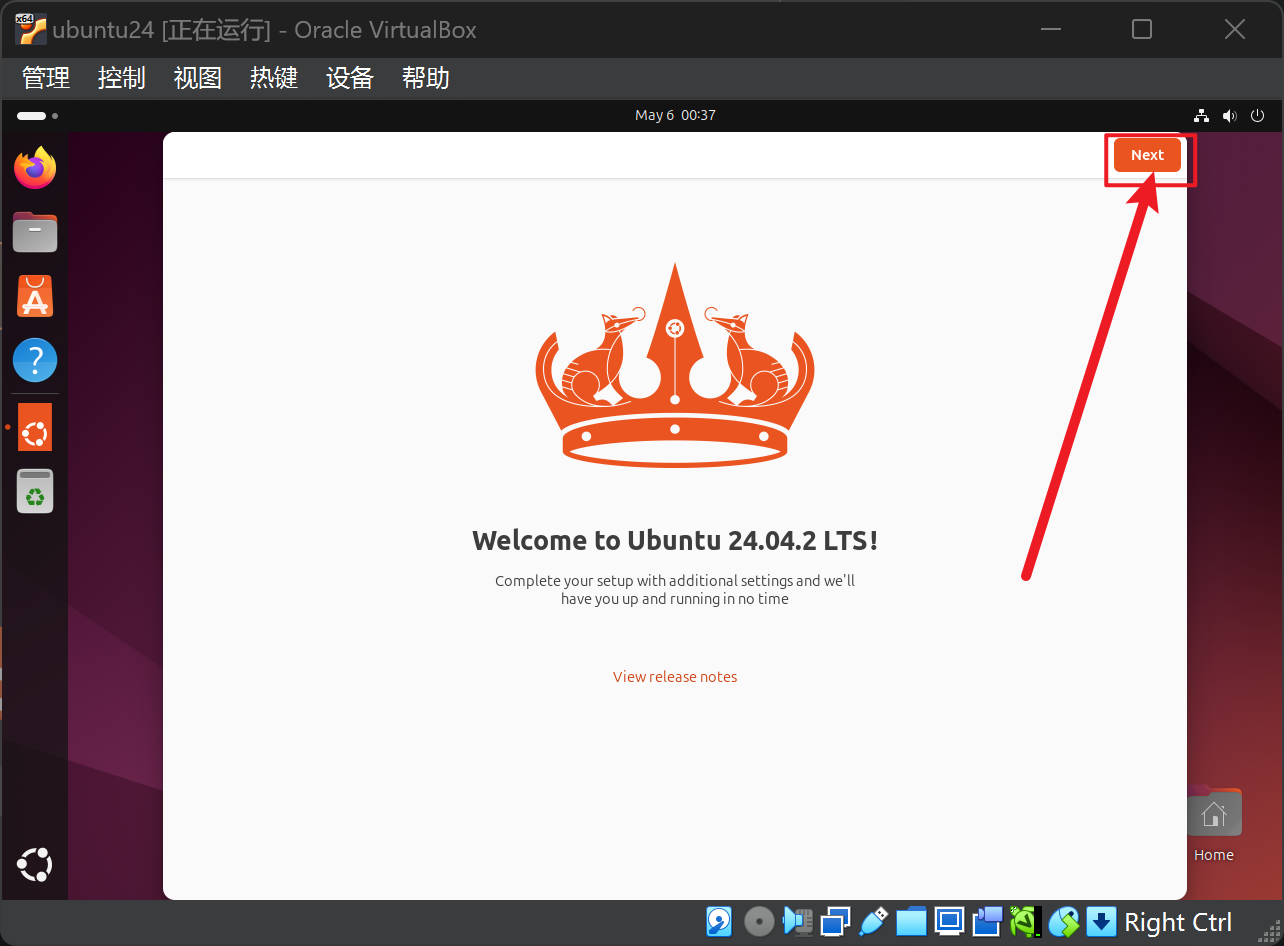Open the 控制 menu
The height and width of the screenshot is (946, 1284).
pos(122,78)
